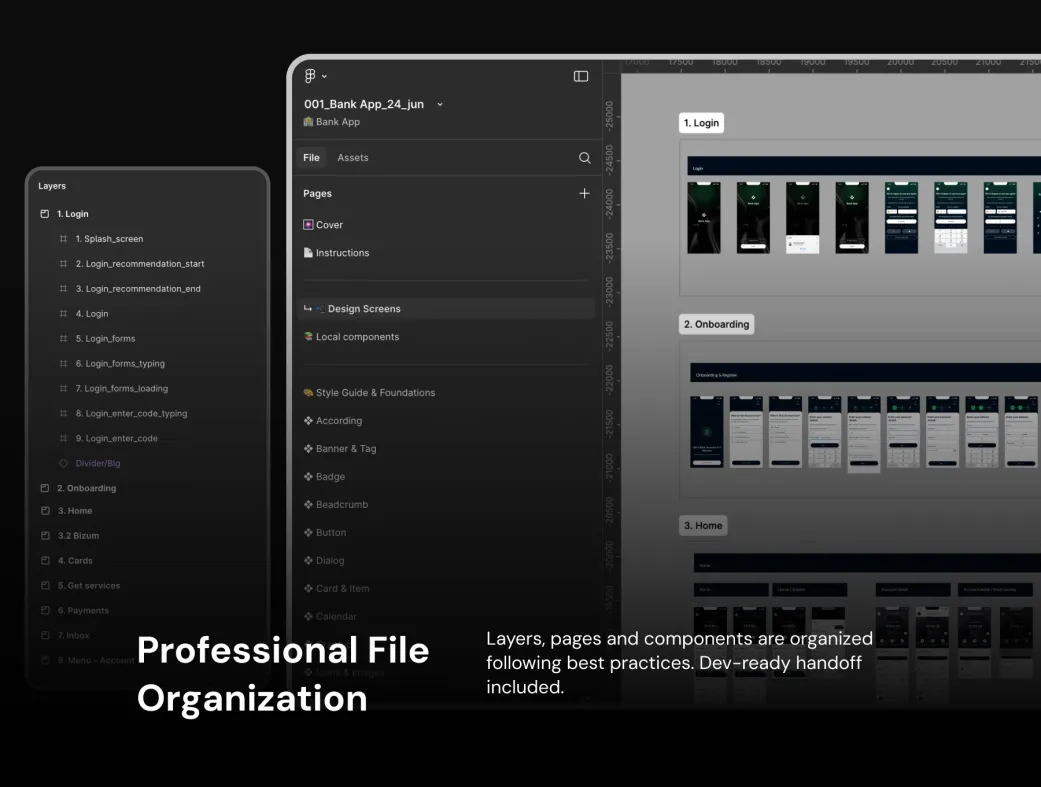Open the Bank App project link
This screenshot has width=1041, height=787.
click(337, 122)
